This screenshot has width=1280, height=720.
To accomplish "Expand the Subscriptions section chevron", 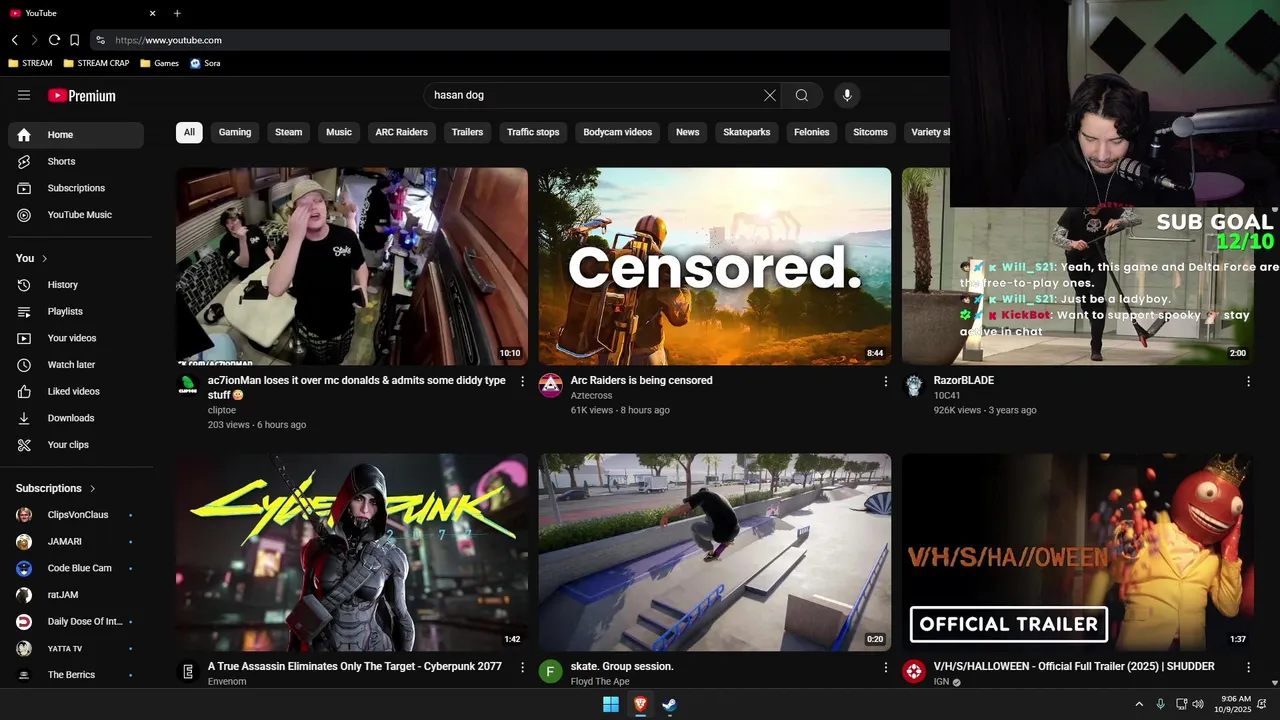I will coord(93,488).
